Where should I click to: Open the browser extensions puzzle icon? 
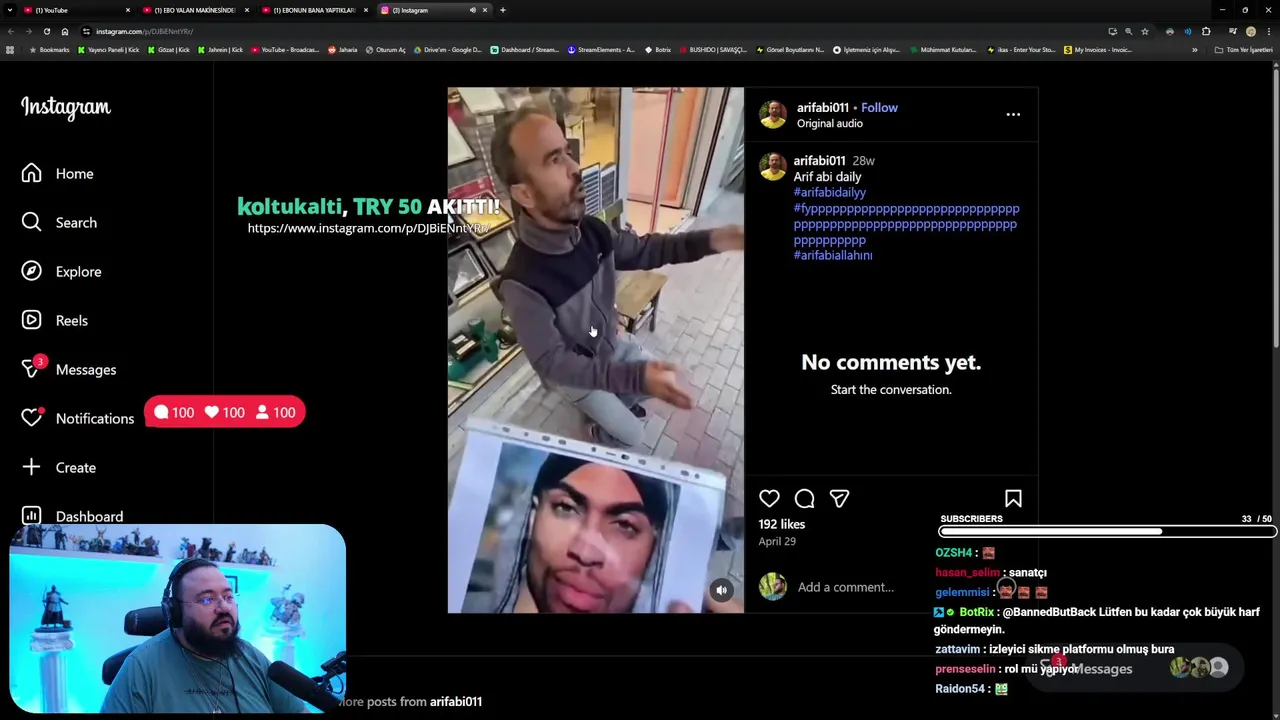1206,31
